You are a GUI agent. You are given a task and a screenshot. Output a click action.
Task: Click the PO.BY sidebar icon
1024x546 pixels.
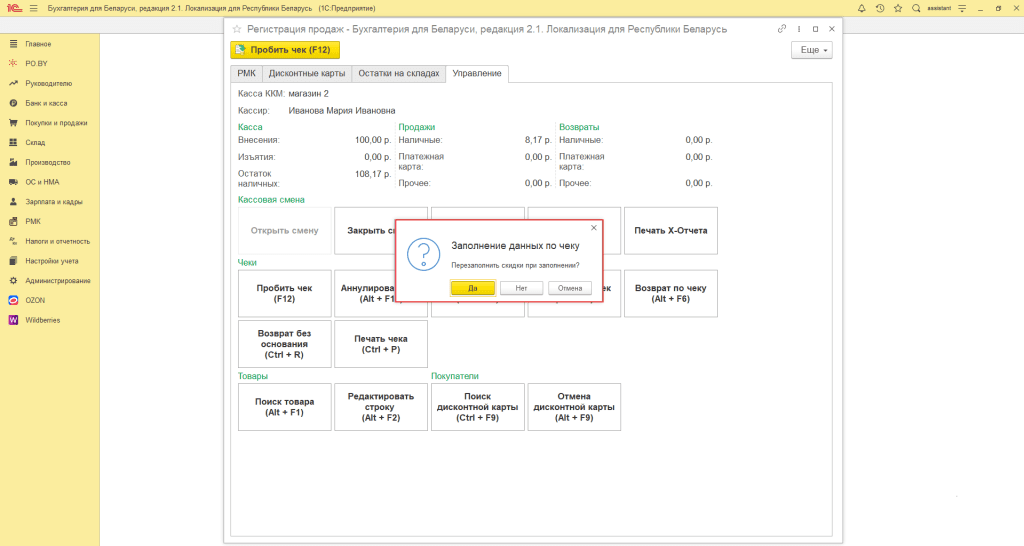(13, 63)
